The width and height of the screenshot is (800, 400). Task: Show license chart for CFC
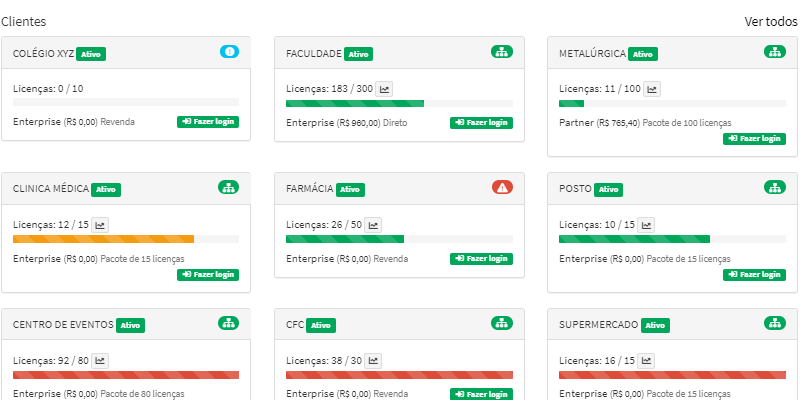coord(373,361)
